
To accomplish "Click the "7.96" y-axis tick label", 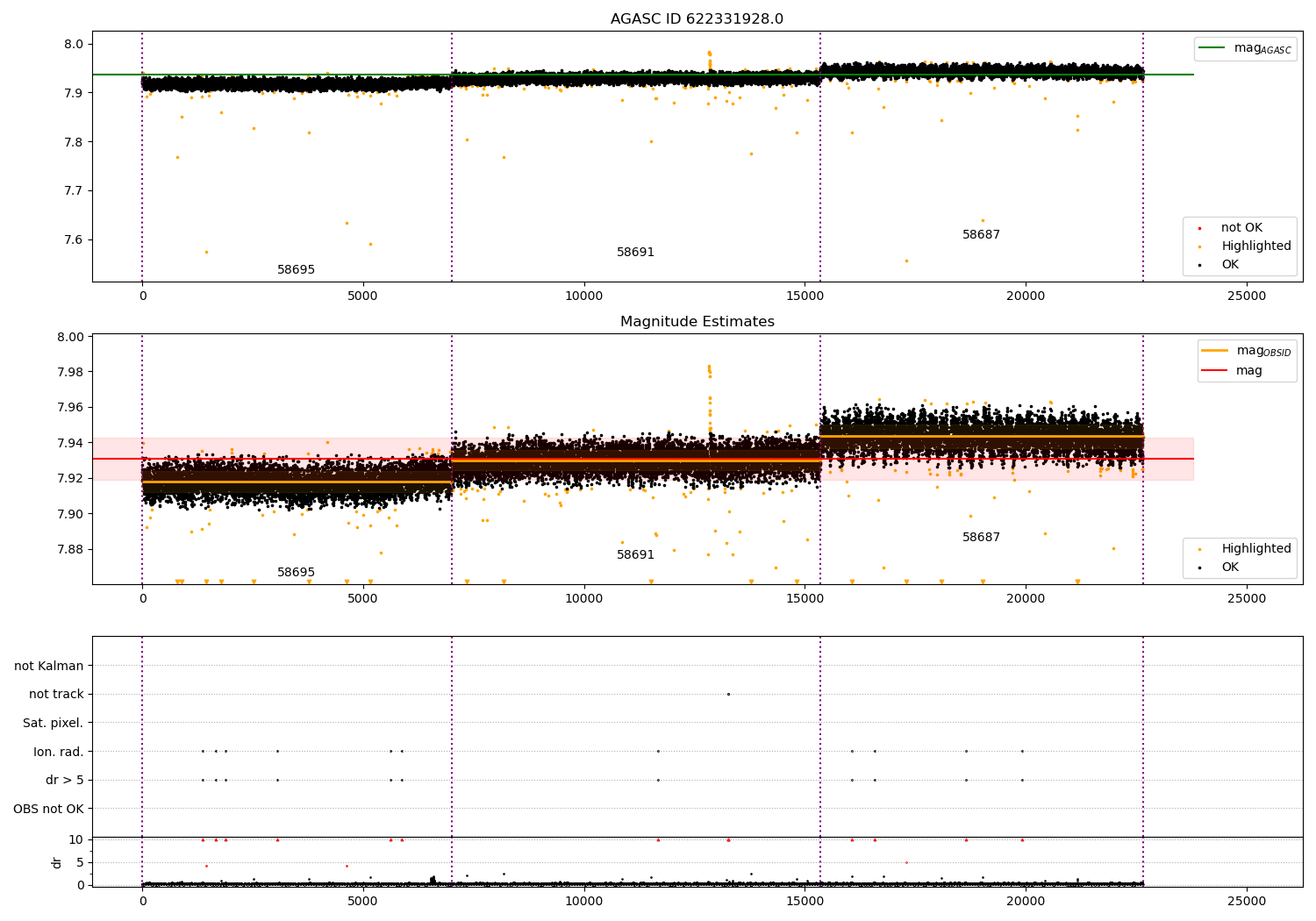I will coord(70,408).
